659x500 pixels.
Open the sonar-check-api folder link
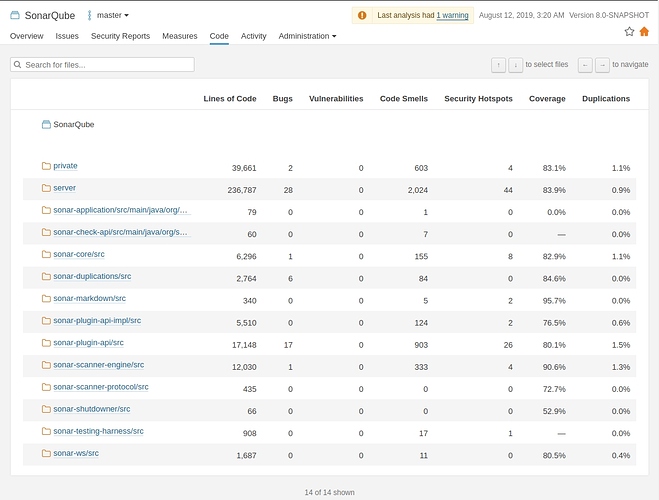click(120, 232)
